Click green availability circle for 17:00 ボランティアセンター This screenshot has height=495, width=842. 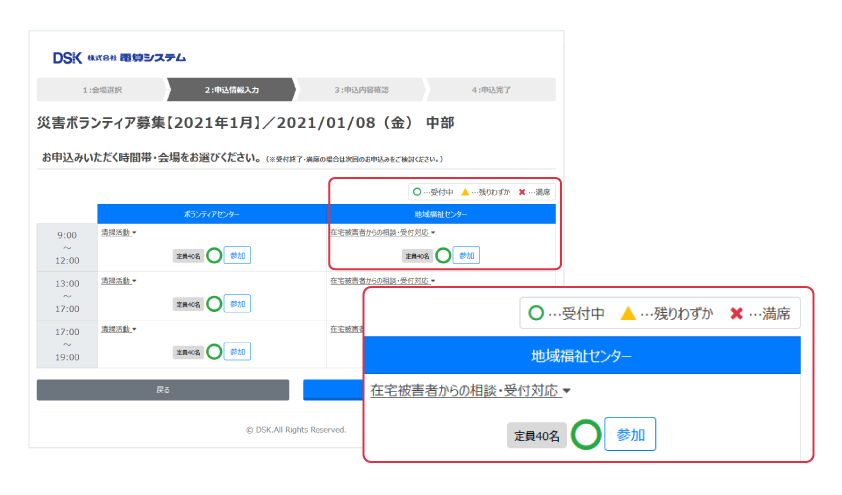click(211, 351)
